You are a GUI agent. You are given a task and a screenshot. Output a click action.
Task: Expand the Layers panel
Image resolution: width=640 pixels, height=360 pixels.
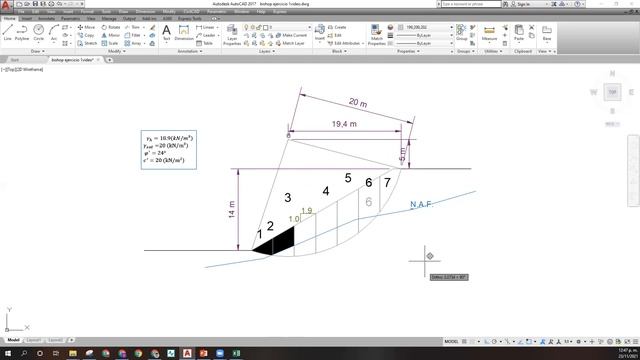(267, 51)
